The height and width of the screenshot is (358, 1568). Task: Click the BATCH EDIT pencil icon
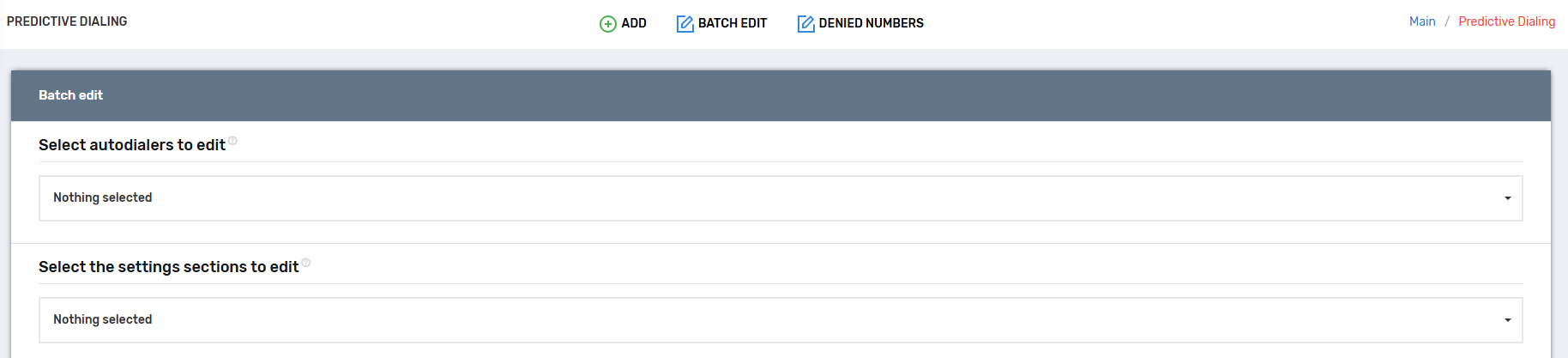[x=684, y=24]
